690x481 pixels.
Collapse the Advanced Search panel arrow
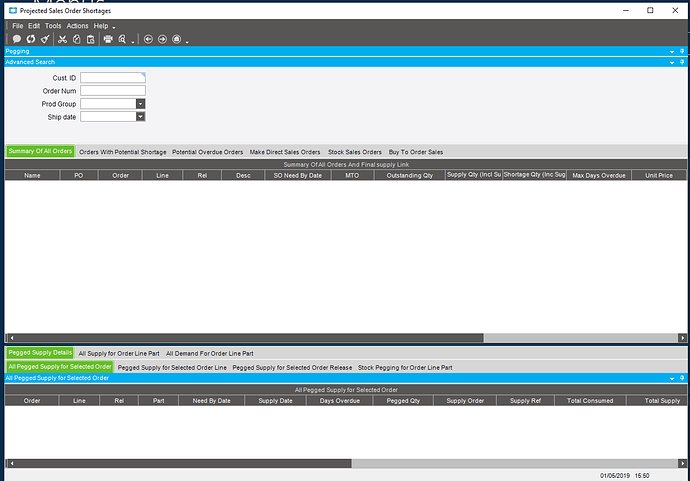(672, 62)
